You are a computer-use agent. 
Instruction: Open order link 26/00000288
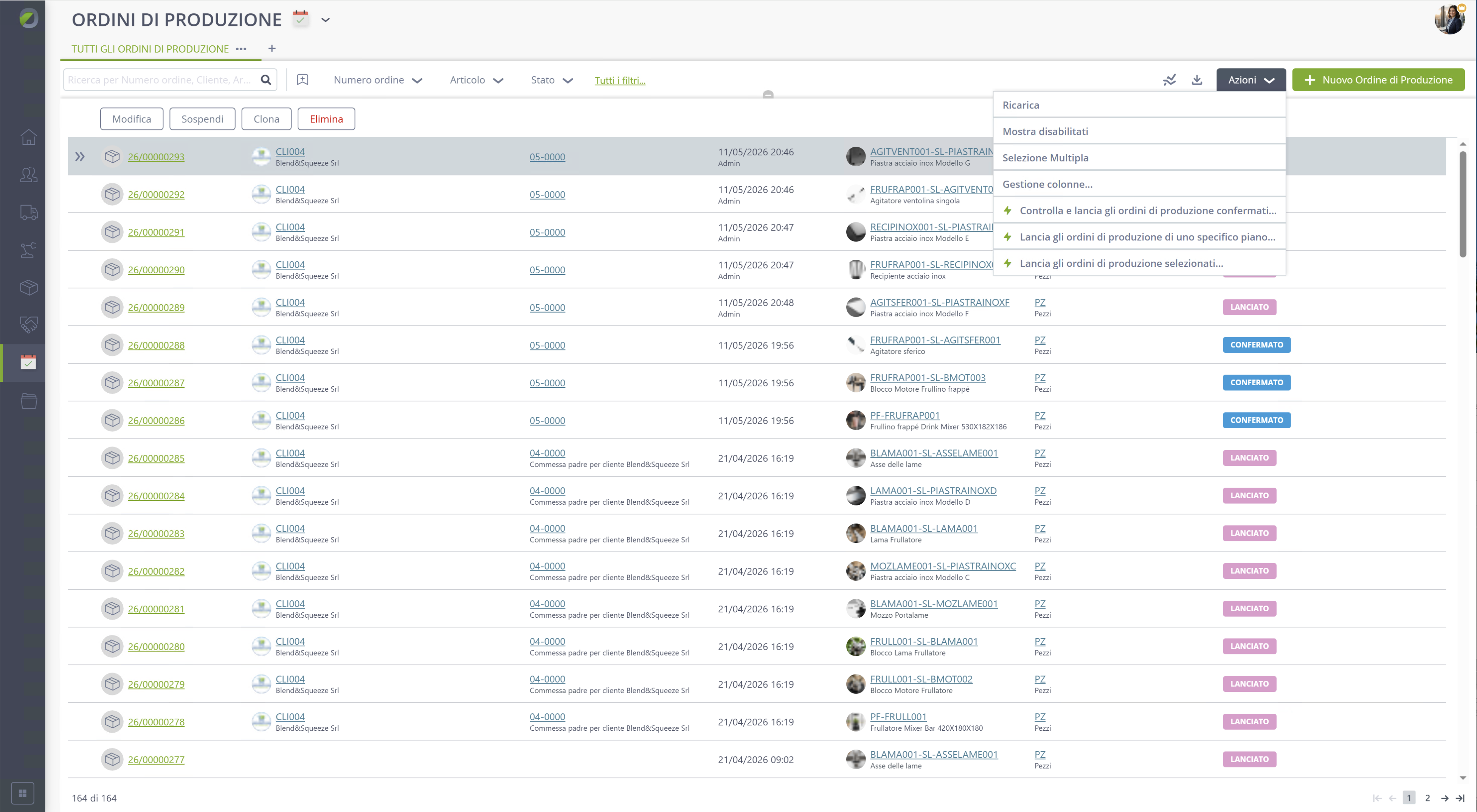[x=156, y=345]
